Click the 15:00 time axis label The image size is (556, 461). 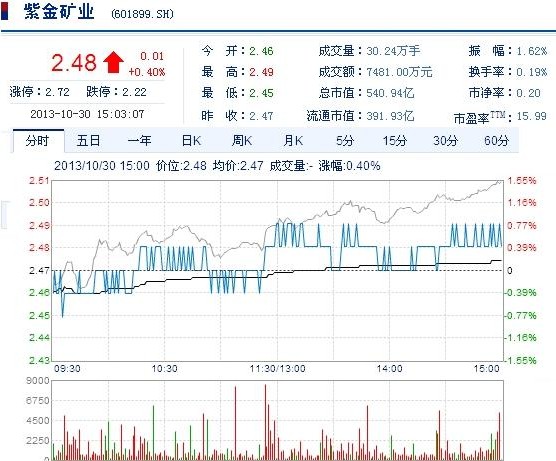pyautogui.click(x=486, y=369)
